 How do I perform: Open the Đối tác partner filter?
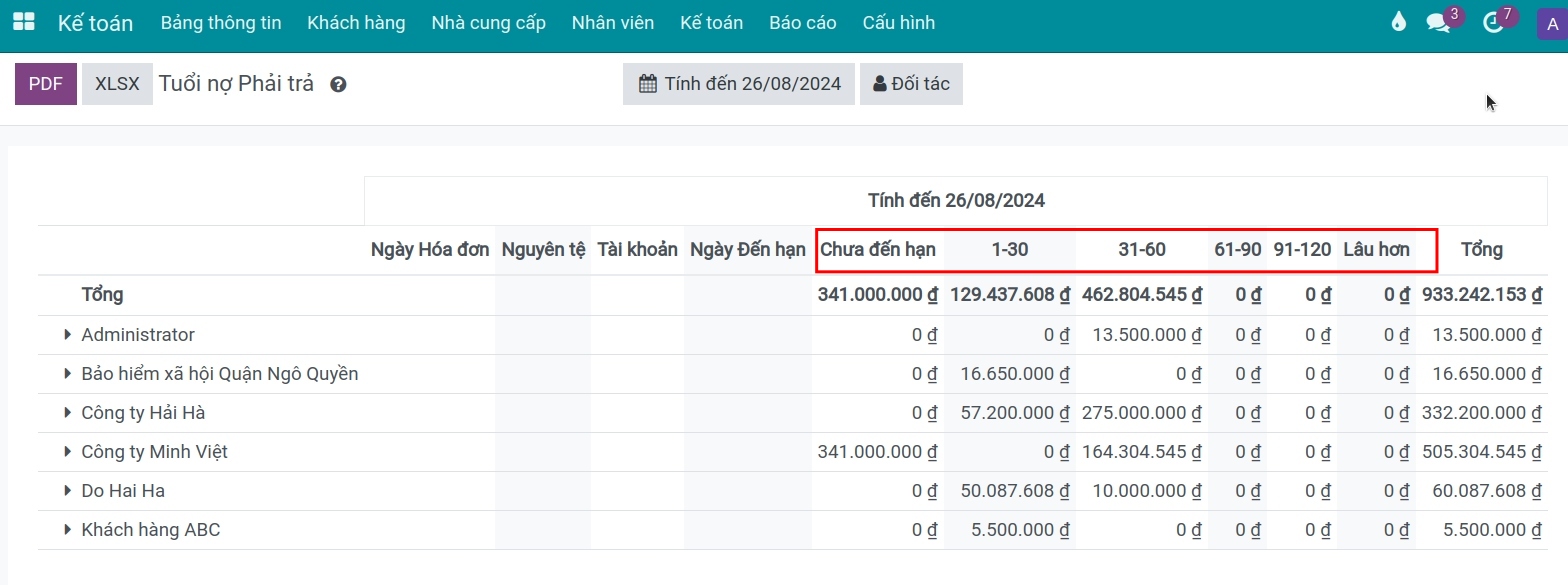pyautogui.click(x=911, y=84)
